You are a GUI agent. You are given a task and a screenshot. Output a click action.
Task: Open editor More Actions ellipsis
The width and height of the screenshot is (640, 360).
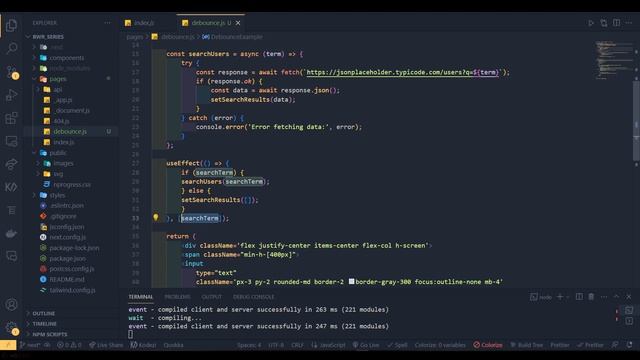(x=629, y=23)
